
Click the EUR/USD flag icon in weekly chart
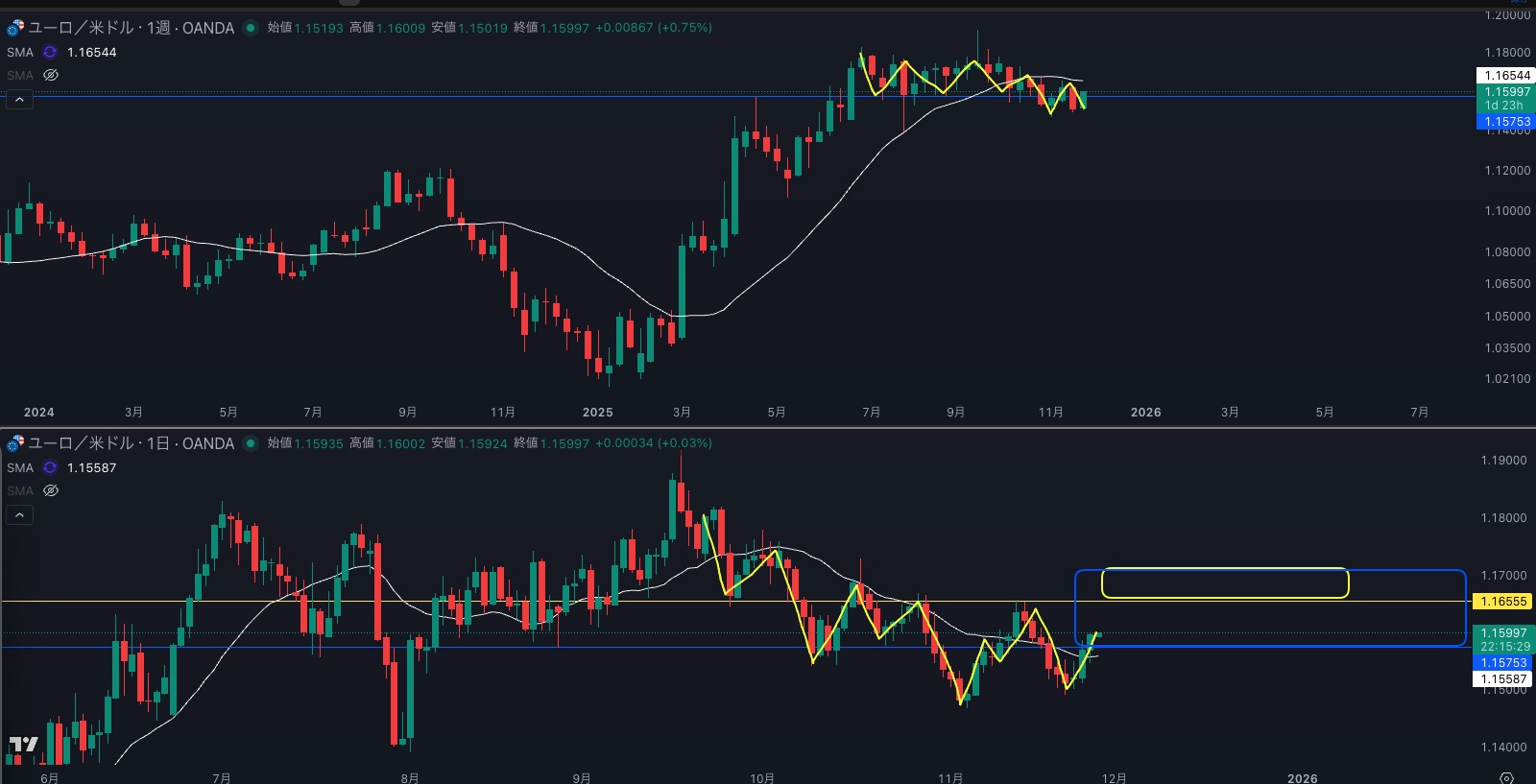click(14, 28)
